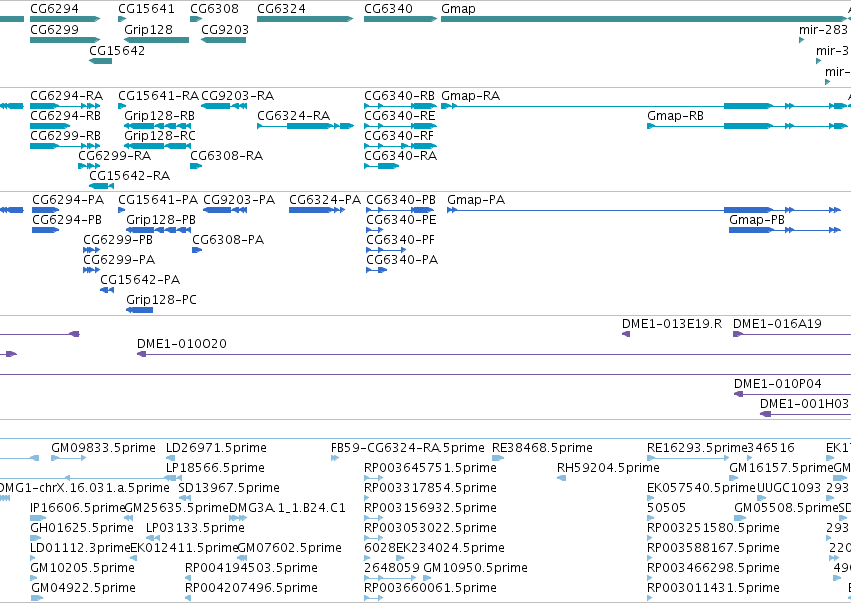The image size is (851, 603).
Task: Select the CG15641-RA transcript label
Action: point(158,96)
